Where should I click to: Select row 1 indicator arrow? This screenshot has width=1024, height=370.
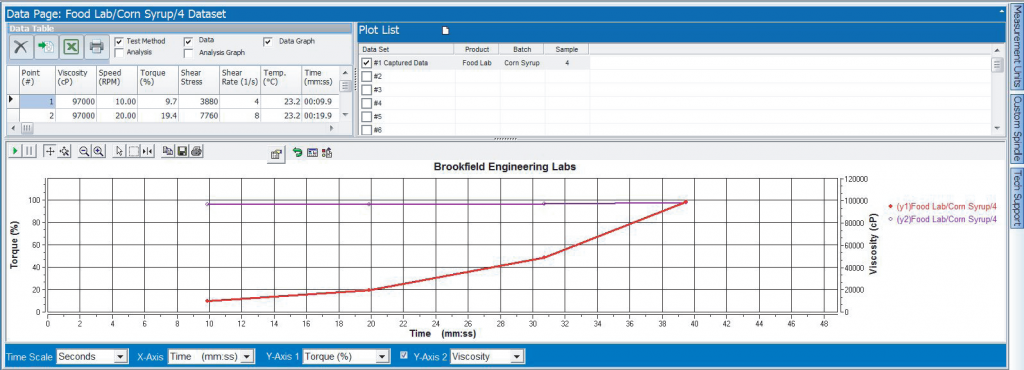(11, 100)
